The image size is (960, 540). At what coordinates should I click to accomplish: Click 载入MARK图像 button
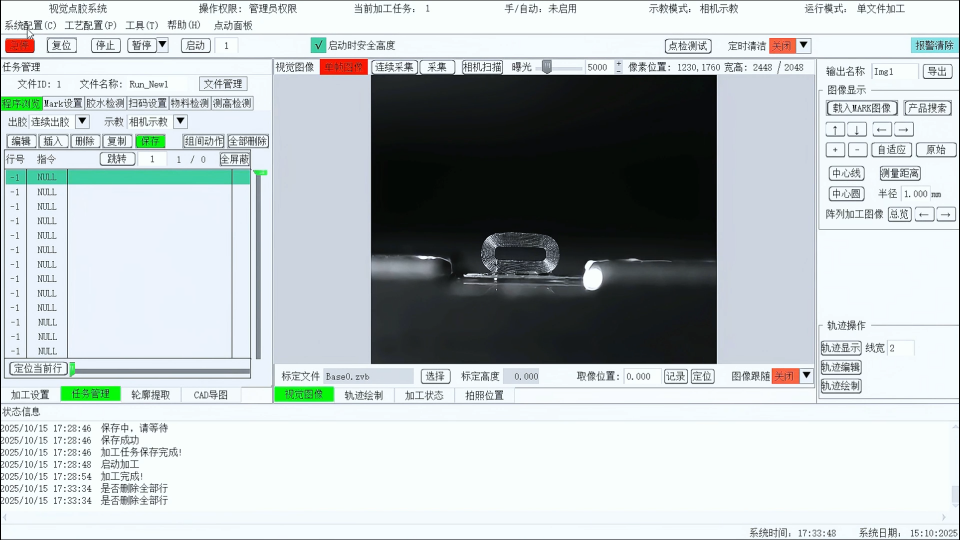[861, 108]
